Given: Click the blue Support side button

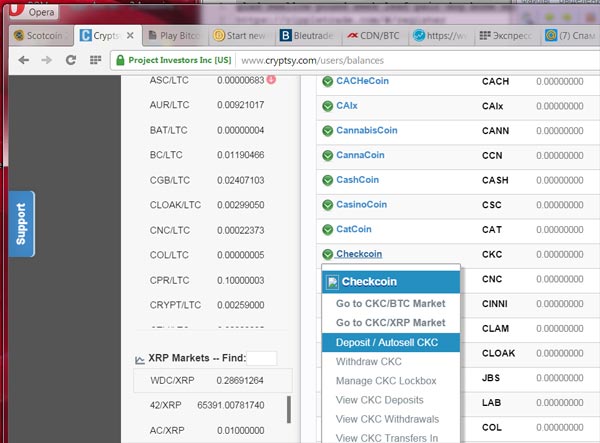Looking at the screenshot, I should pyautogui.click(x=21, y=224).
